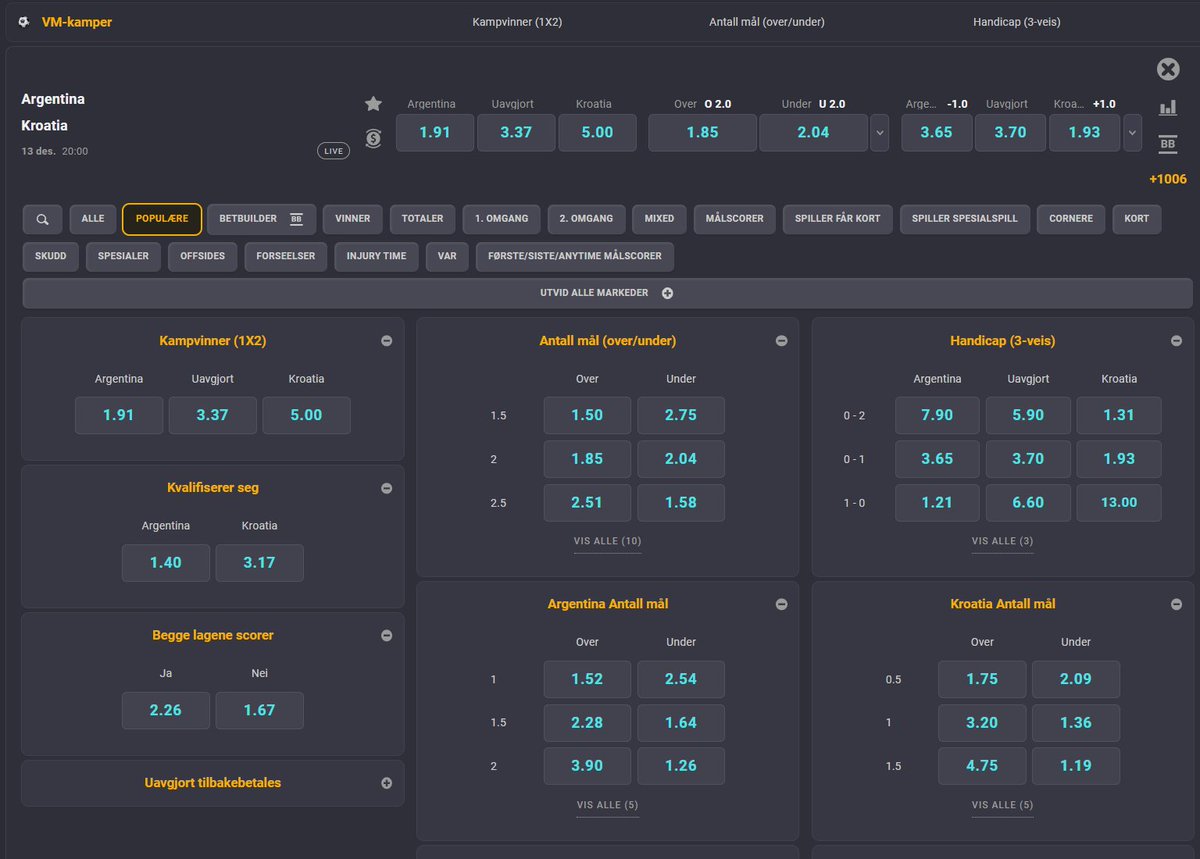The image size is (1200, 859).
Task: Collapse the Kampvinner (1X2) market panel
Action: [387, 340]
